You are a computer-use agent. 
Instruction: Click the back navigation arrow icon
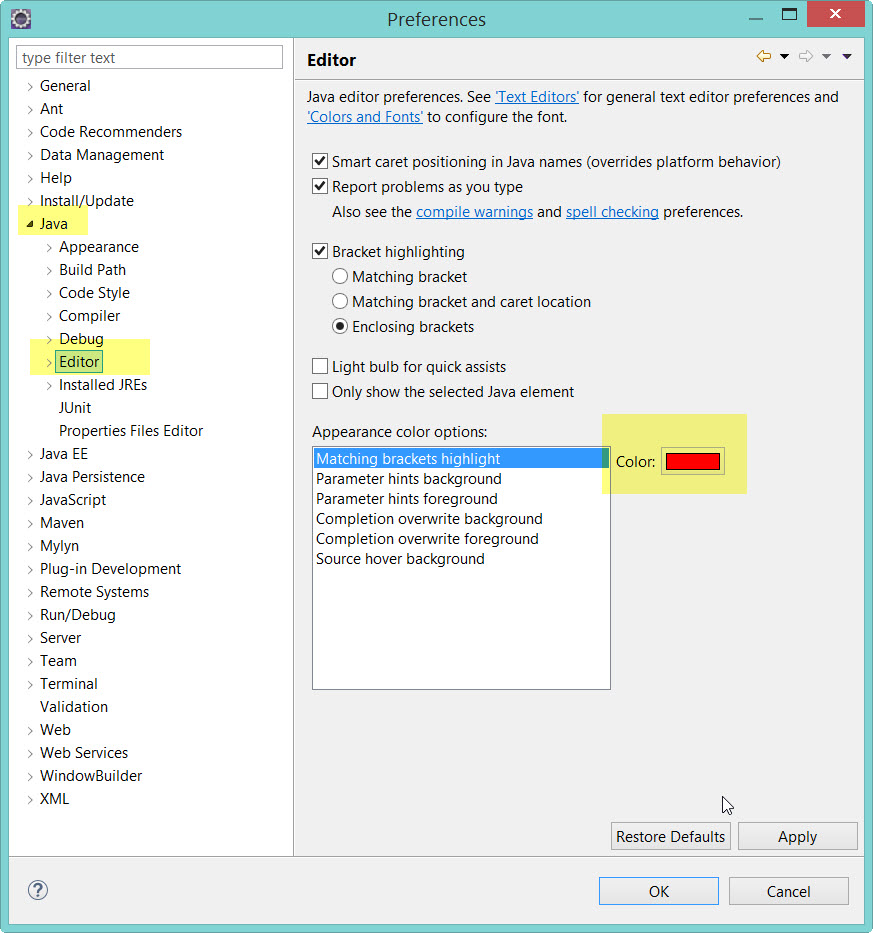click(764, 57)
